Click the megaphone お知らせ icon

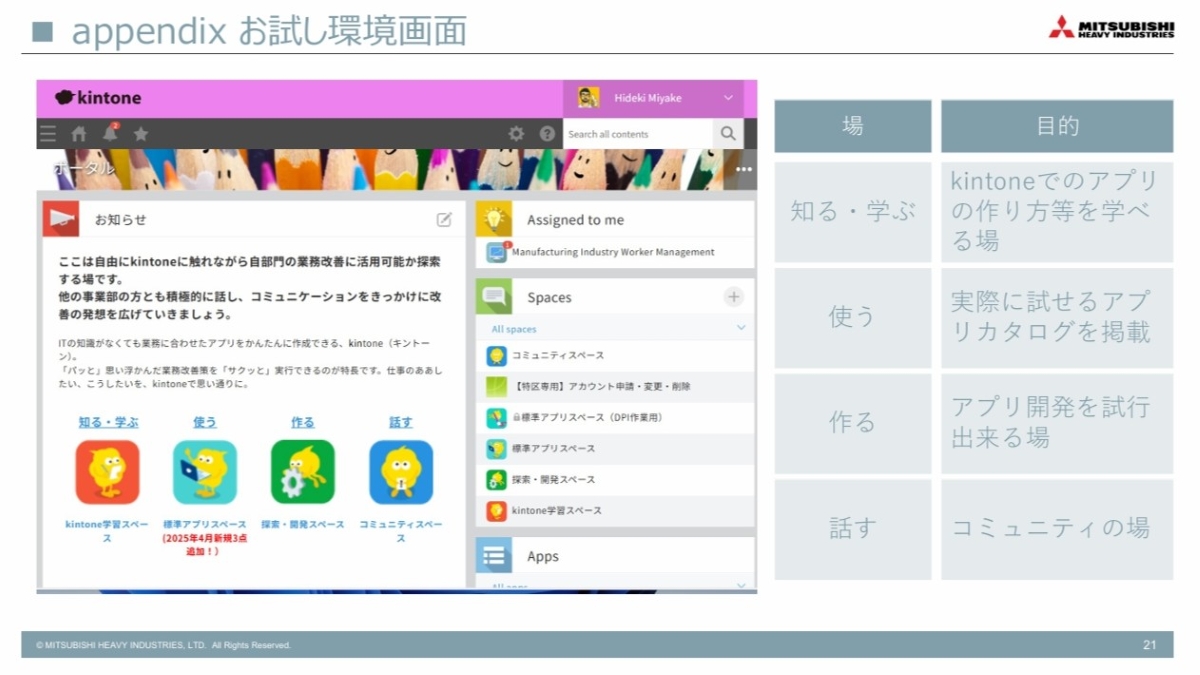(x=61, y=219)
